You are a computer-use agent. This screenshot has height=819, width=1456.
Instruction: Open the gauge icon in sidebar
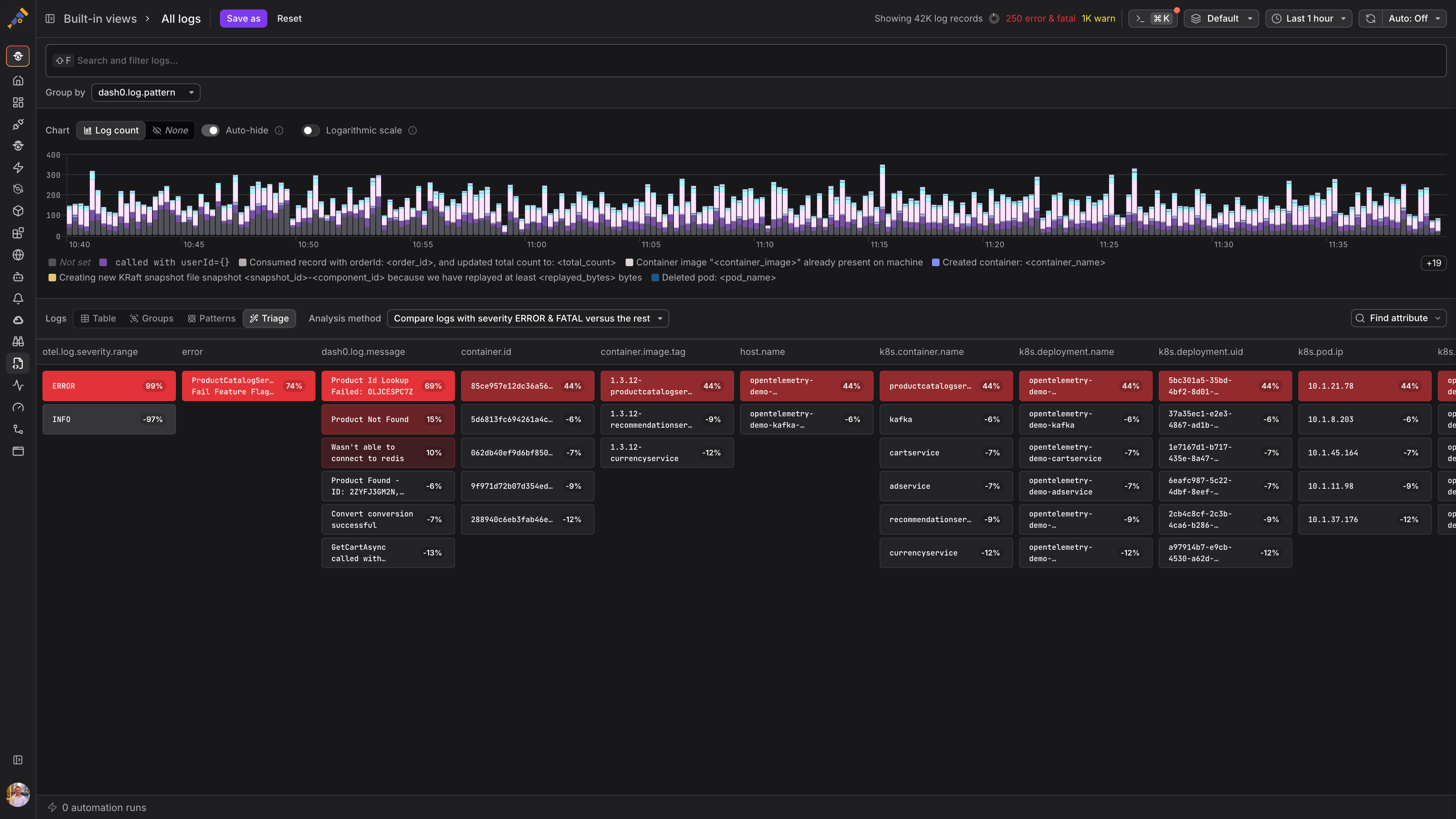tap(18, 407)
